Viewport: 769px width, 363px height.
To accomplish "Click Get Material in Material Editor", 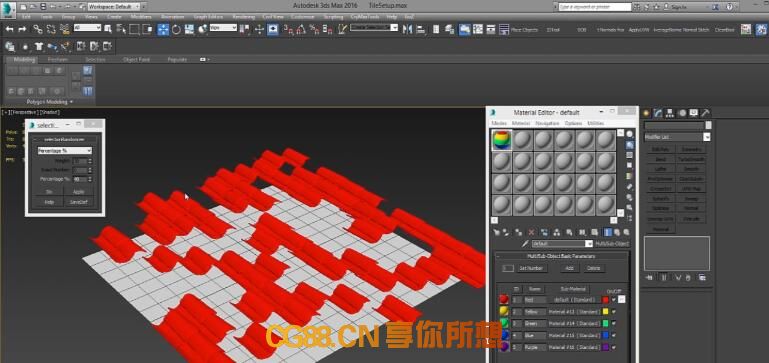I will [496, 233].
